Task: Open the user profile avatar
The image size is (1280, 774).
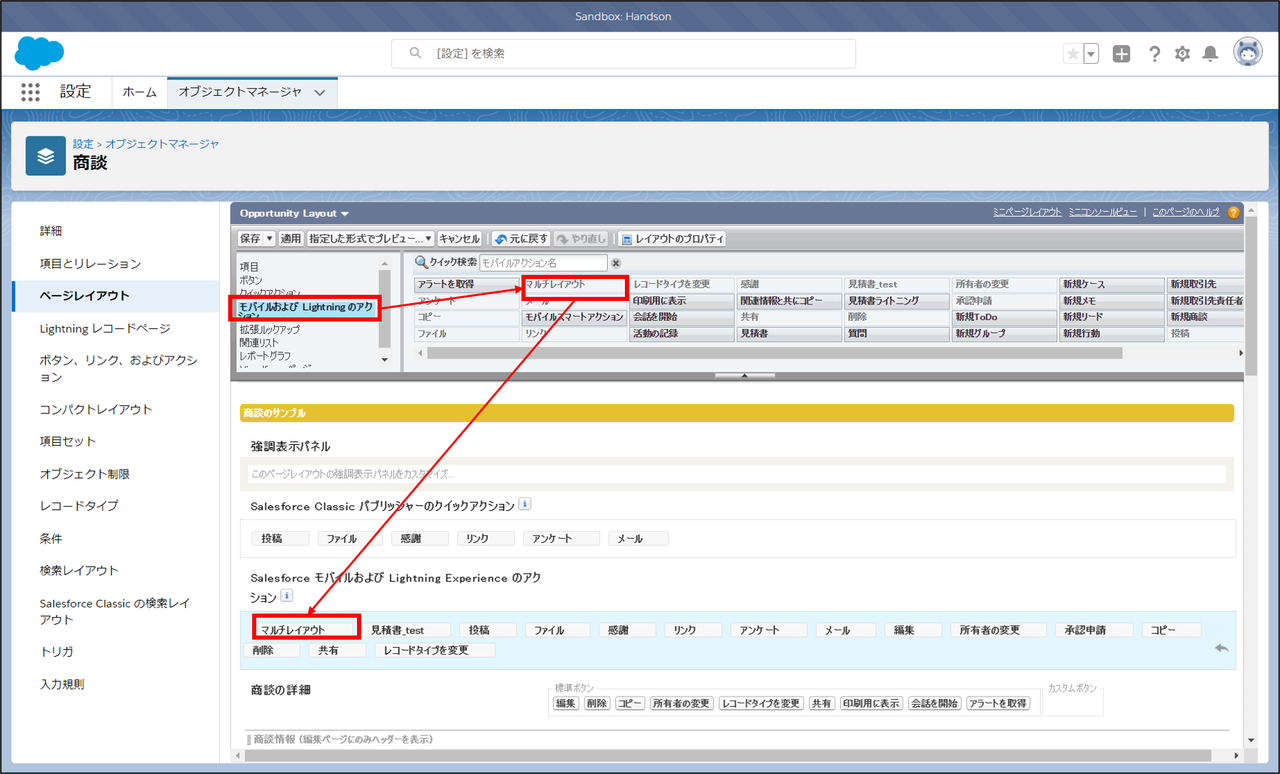Action: (1247, 53)
